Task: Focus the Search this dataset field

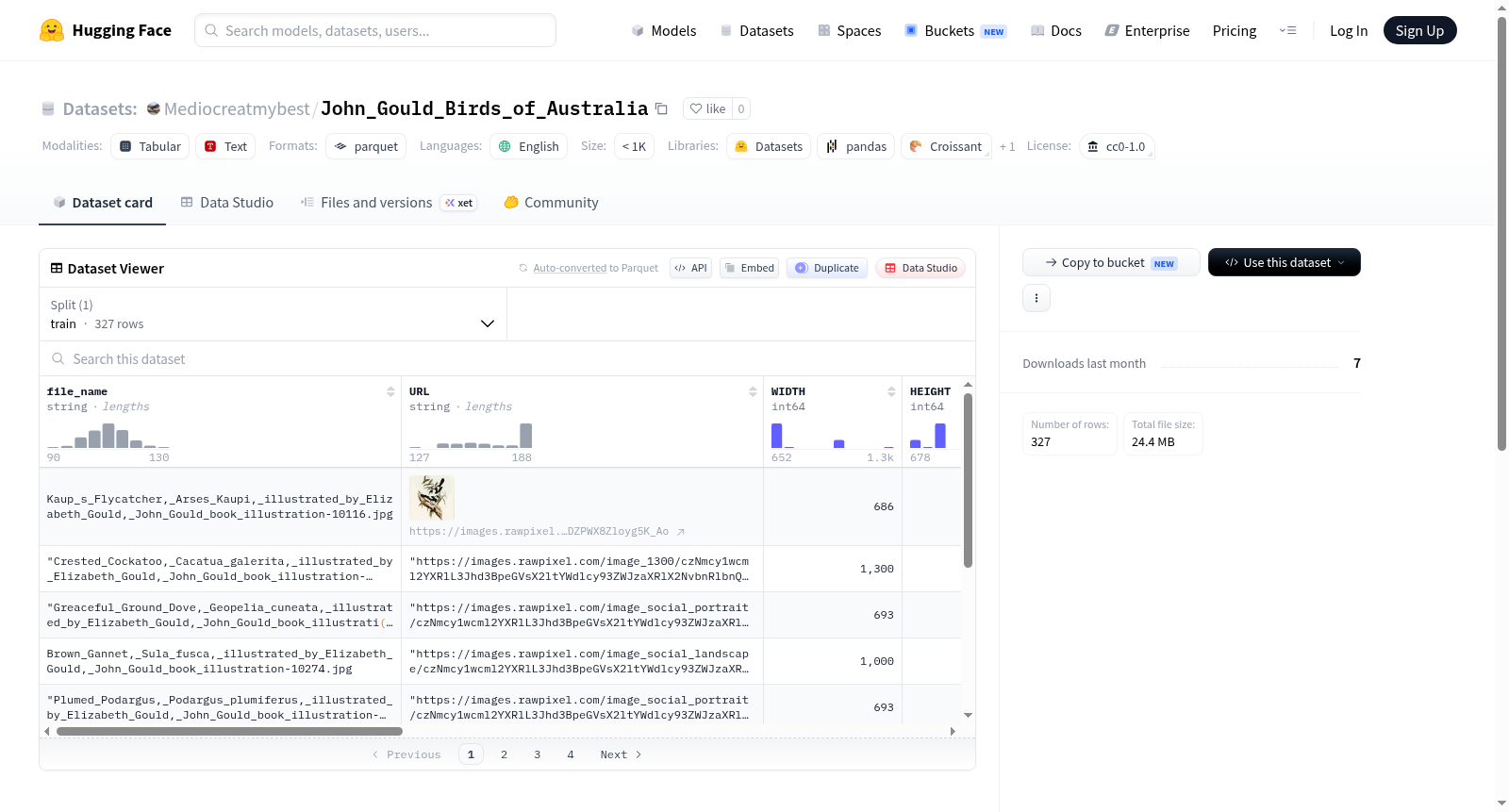Action: coord(507,358)
